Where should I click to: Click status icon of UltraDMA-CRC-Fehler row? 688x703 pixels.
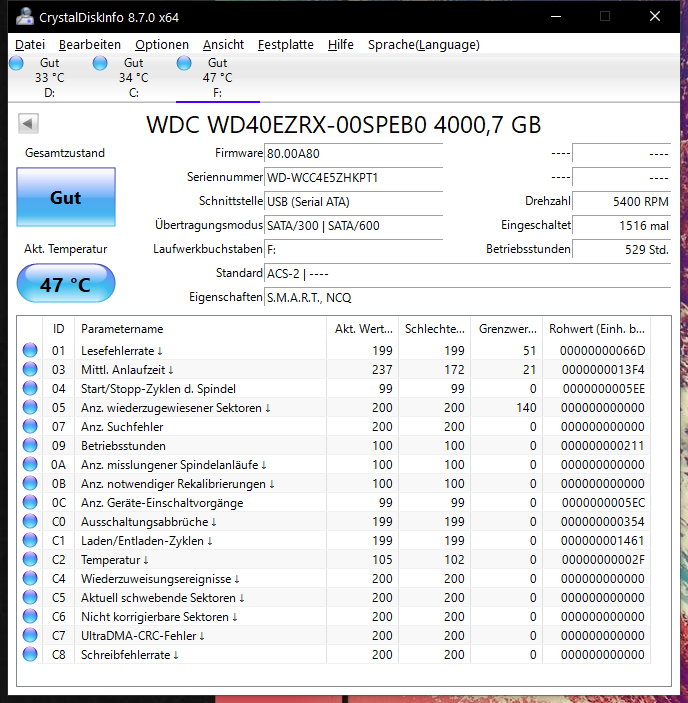(x=30, y=635)
